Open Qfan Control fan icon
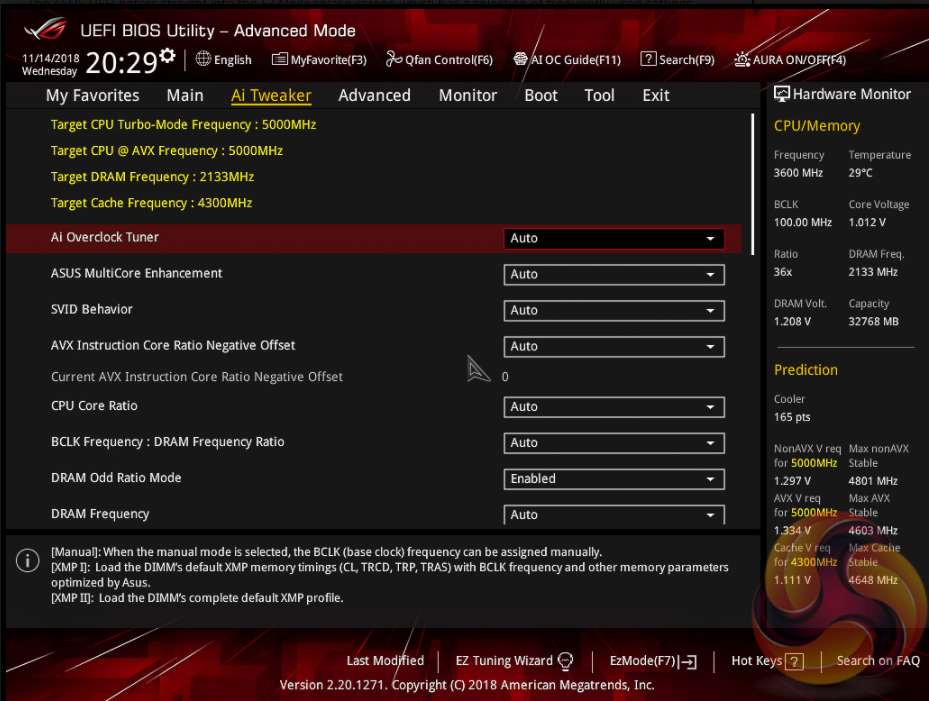Screen dimensions: 929x701 (x=394, y=59)
